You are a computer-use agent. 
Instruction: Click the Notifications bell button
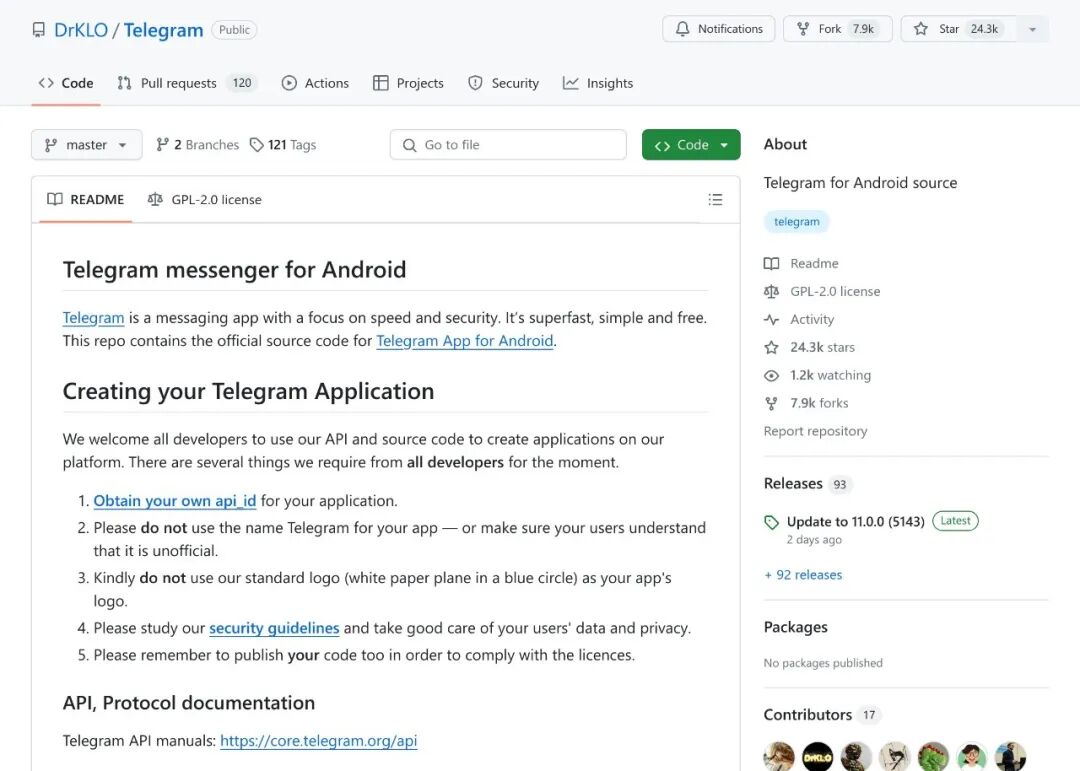tap(718, 29)
